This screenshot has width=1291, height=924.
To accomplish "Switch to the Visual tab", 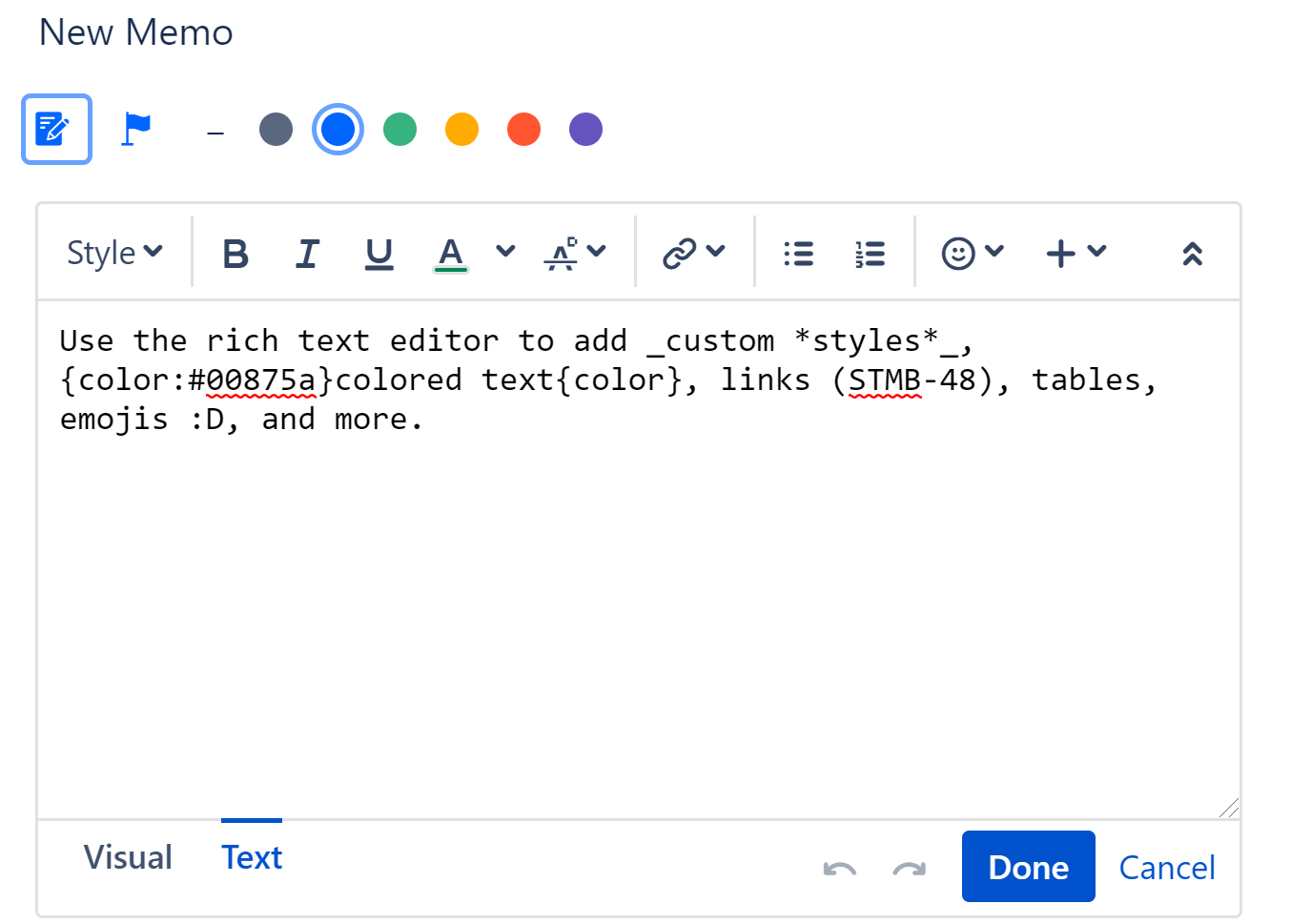I will [128, 857].
